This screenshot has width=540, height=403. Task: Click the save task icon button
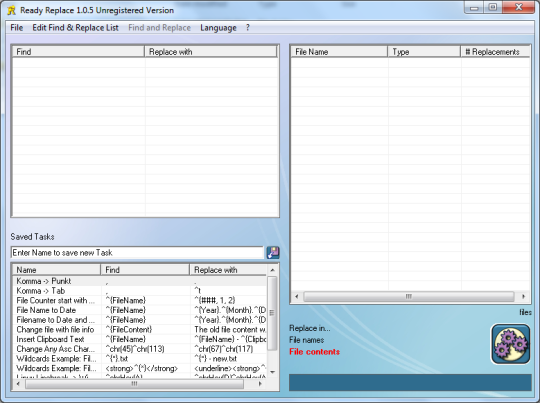point(273,252)
